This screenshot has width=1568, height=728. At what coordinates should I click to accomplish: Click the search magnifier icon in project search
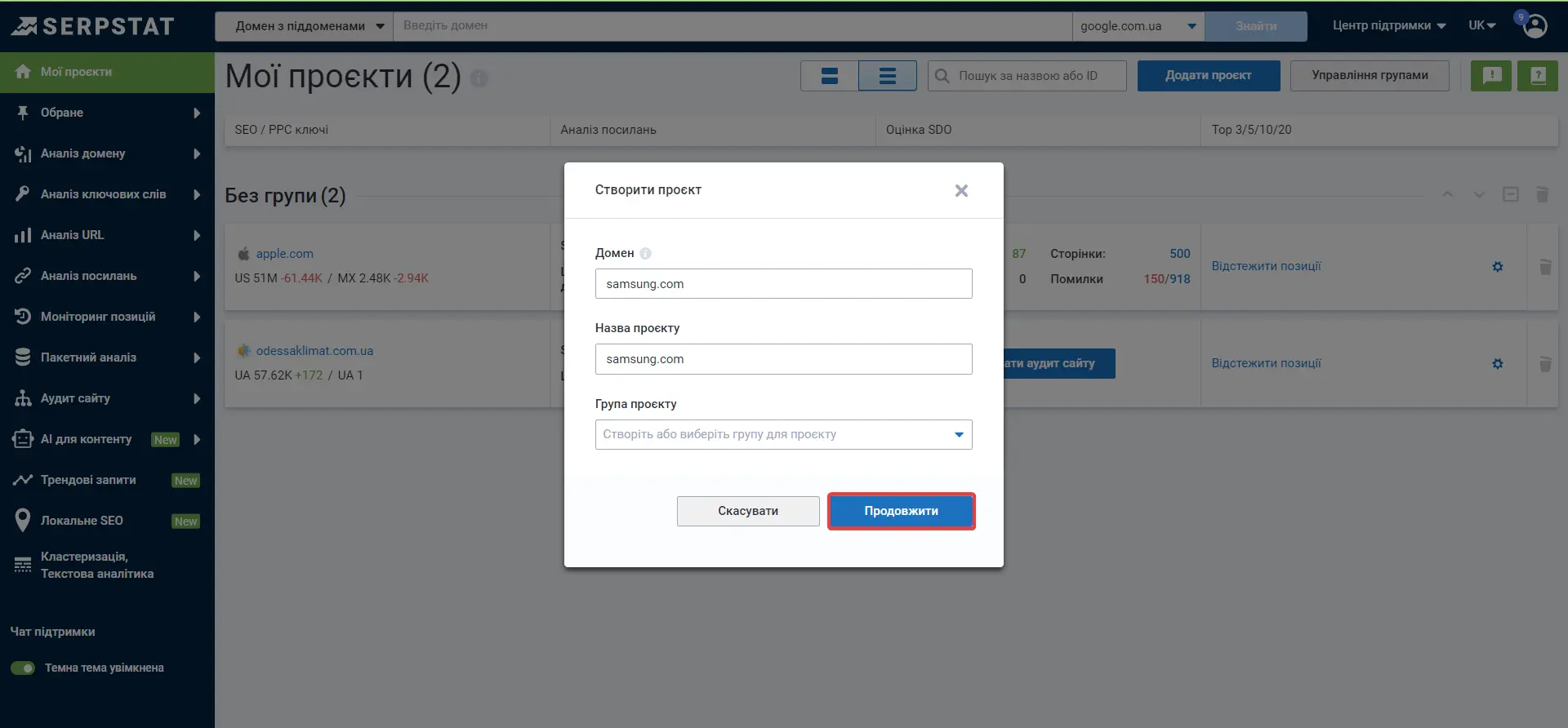[x=942, y=76]
